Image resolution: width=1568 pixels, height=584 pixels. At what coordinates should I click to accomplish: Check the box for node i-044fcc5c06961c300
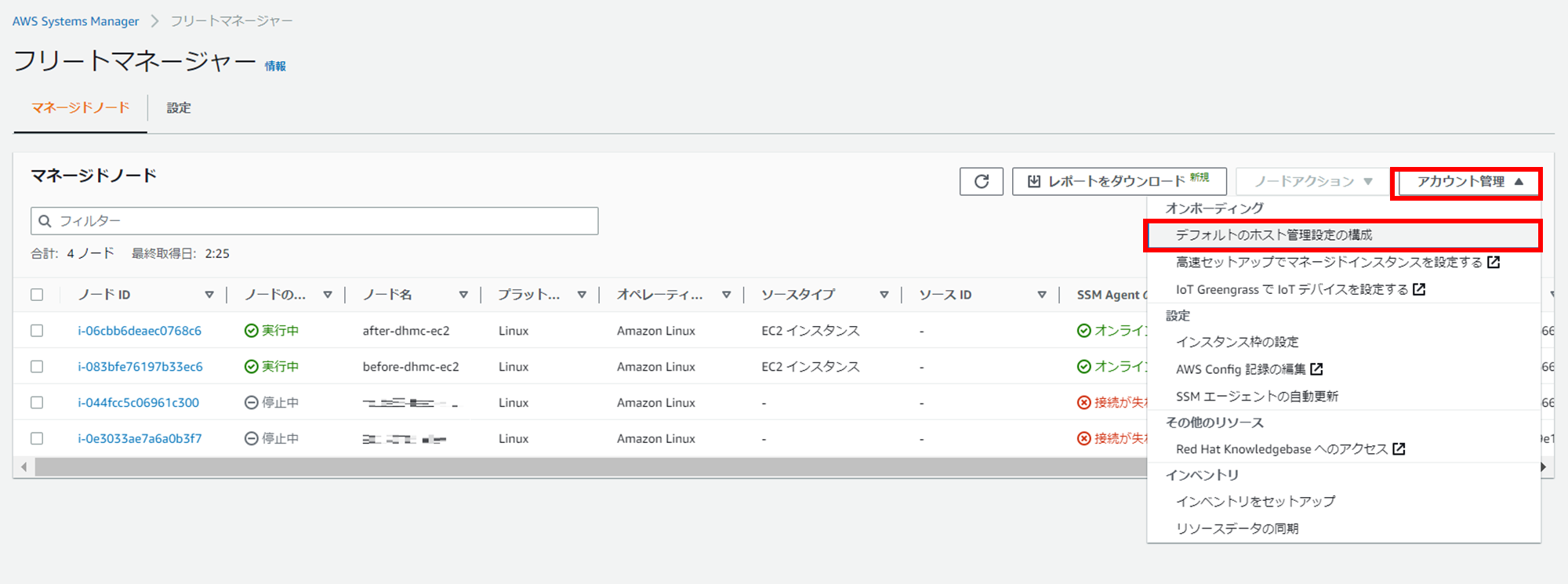37,403
